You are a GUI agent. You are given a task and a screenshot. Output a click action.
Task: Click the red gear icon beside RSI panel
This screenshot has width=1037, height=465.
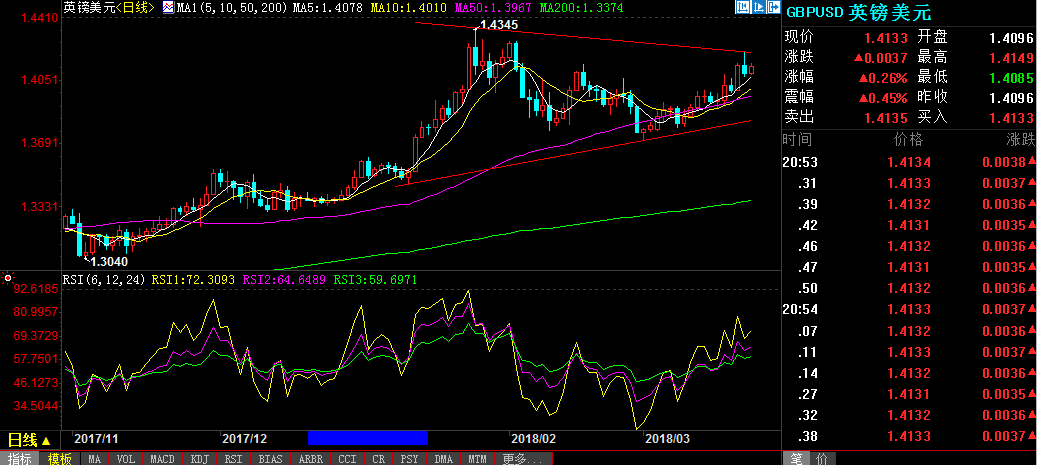pos(8,278)
